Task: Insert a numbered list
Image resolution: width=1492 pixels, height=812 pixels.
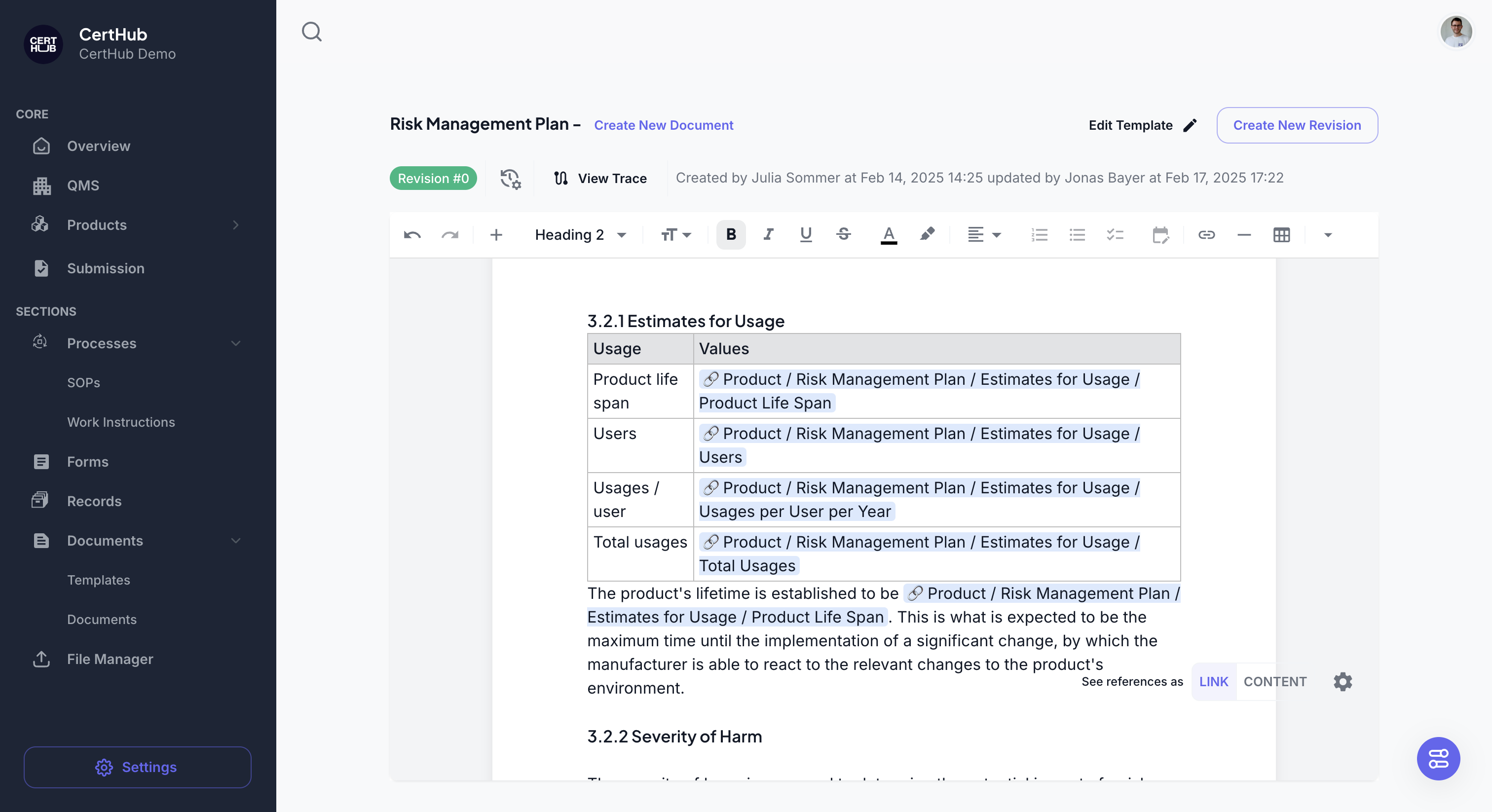Action: (1039, 235)
